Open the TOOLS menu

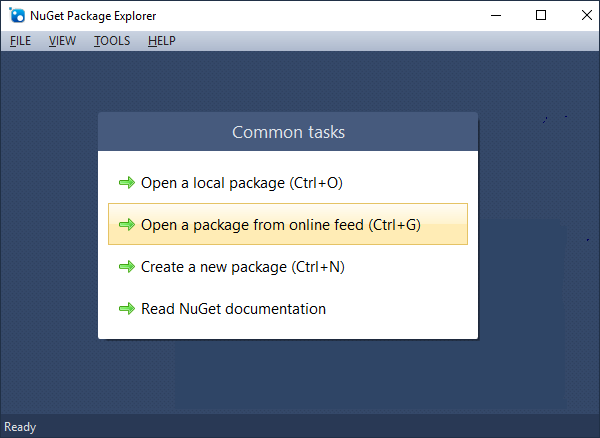[x=112, y=41]
